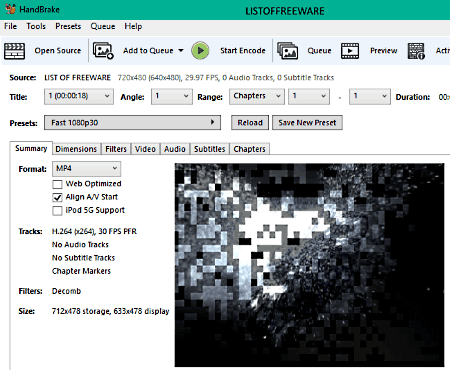
Task: Click the No Audio Tracks text
Action: point(80,245)
